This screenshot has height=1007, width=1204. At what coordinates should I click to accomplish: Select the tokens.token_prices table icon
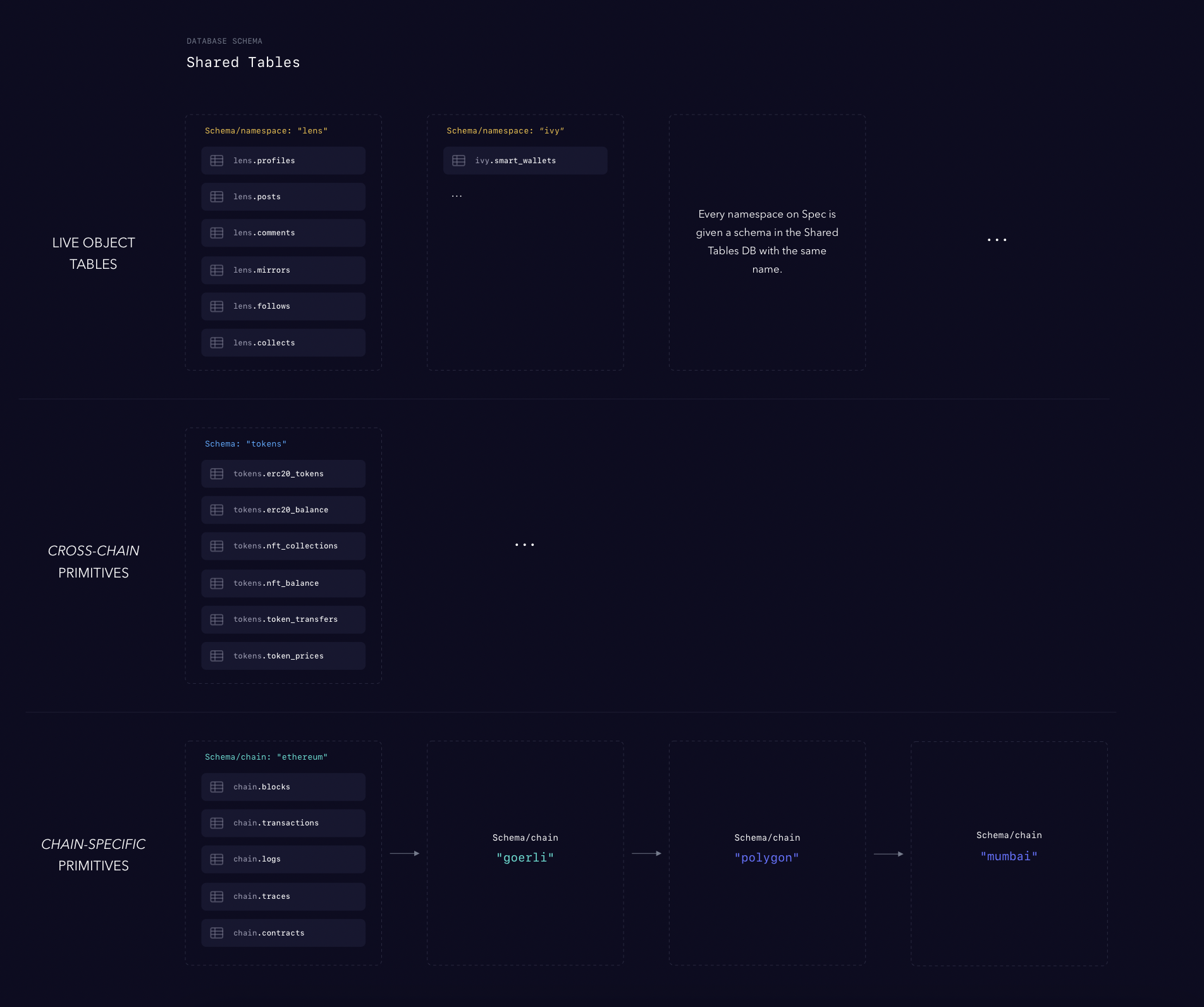click(x=218, y=655)
